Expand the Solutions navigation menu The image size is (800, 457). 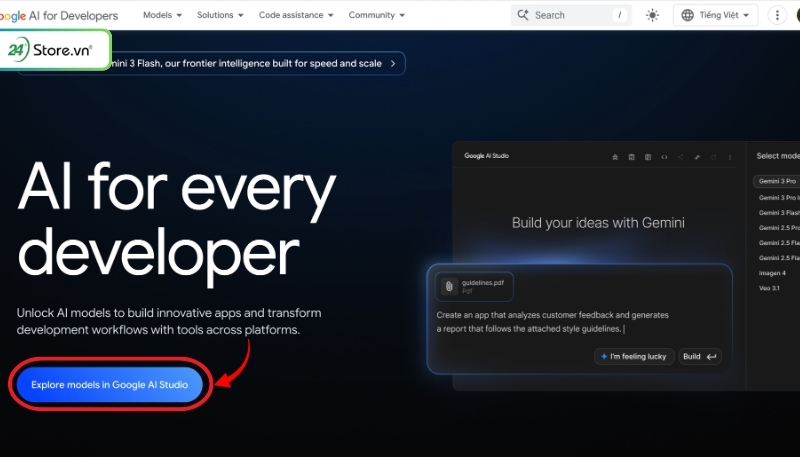point(220,15)
